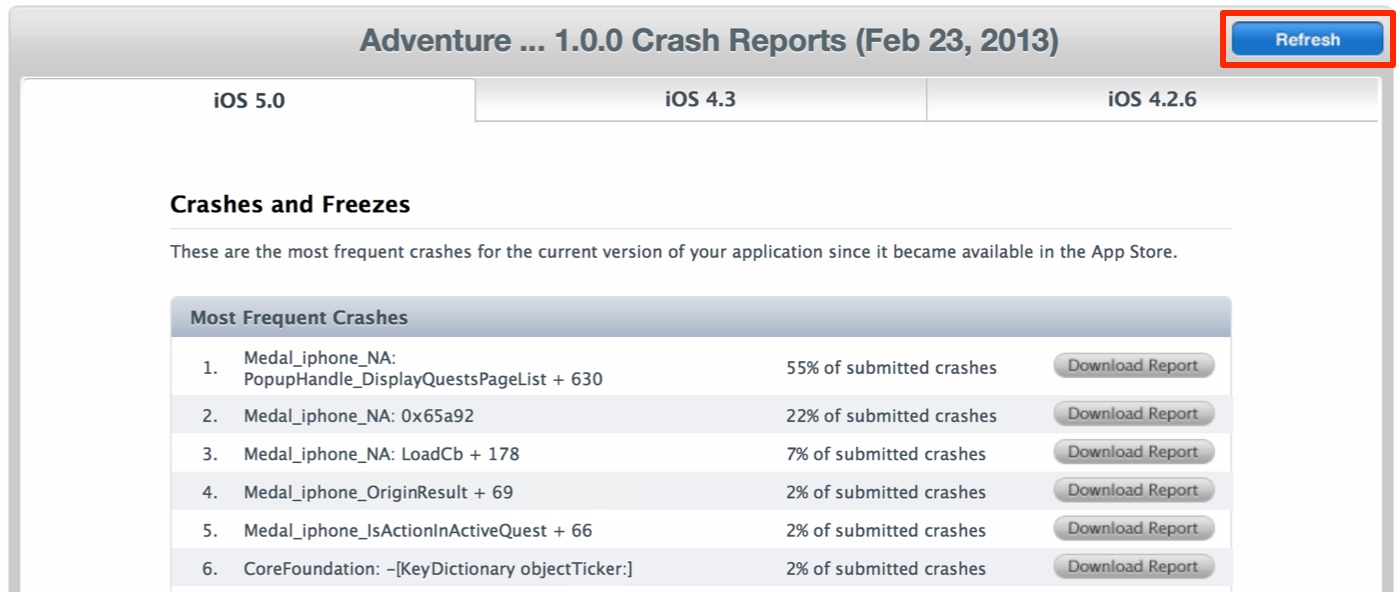This screenshot has height=592, width=1400.
Task: Download report for the top crash
Action: tap(1132, 365)
